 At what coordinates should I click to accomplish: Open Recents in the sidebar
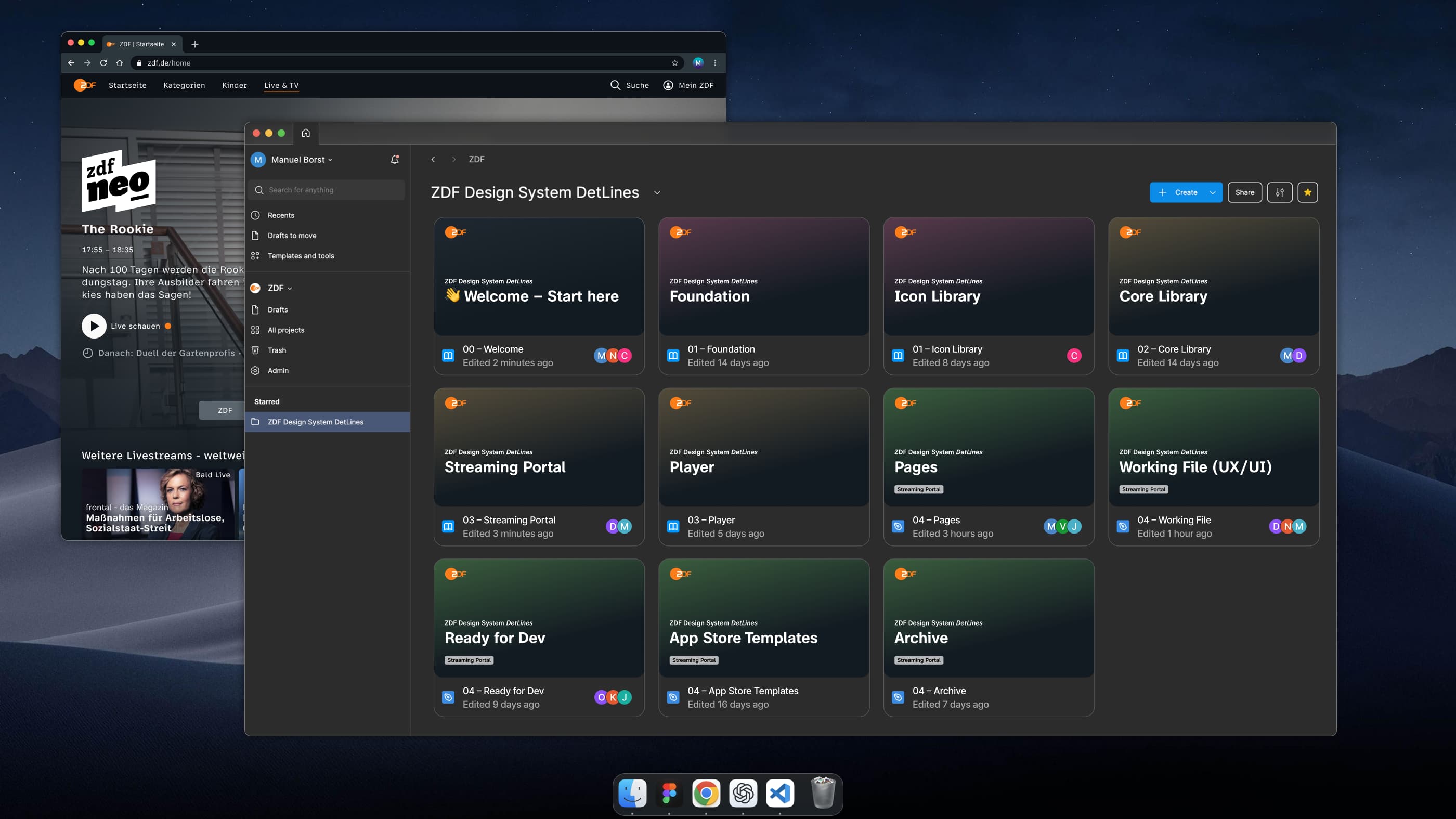click(x=280, y=215)
